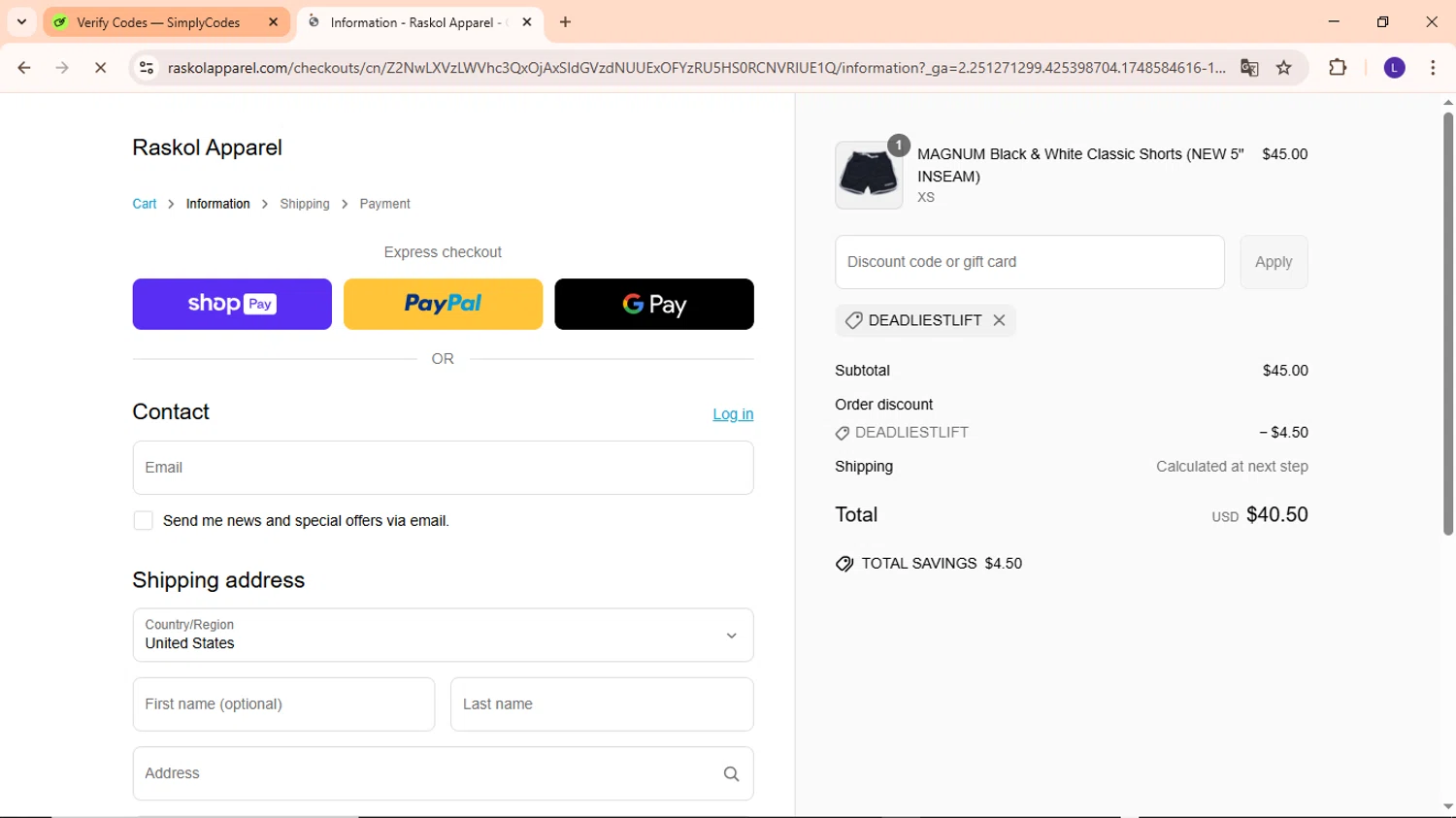The image size is (1456, 818).
Task: Go forward to the next page
Action: pos(62,68)
